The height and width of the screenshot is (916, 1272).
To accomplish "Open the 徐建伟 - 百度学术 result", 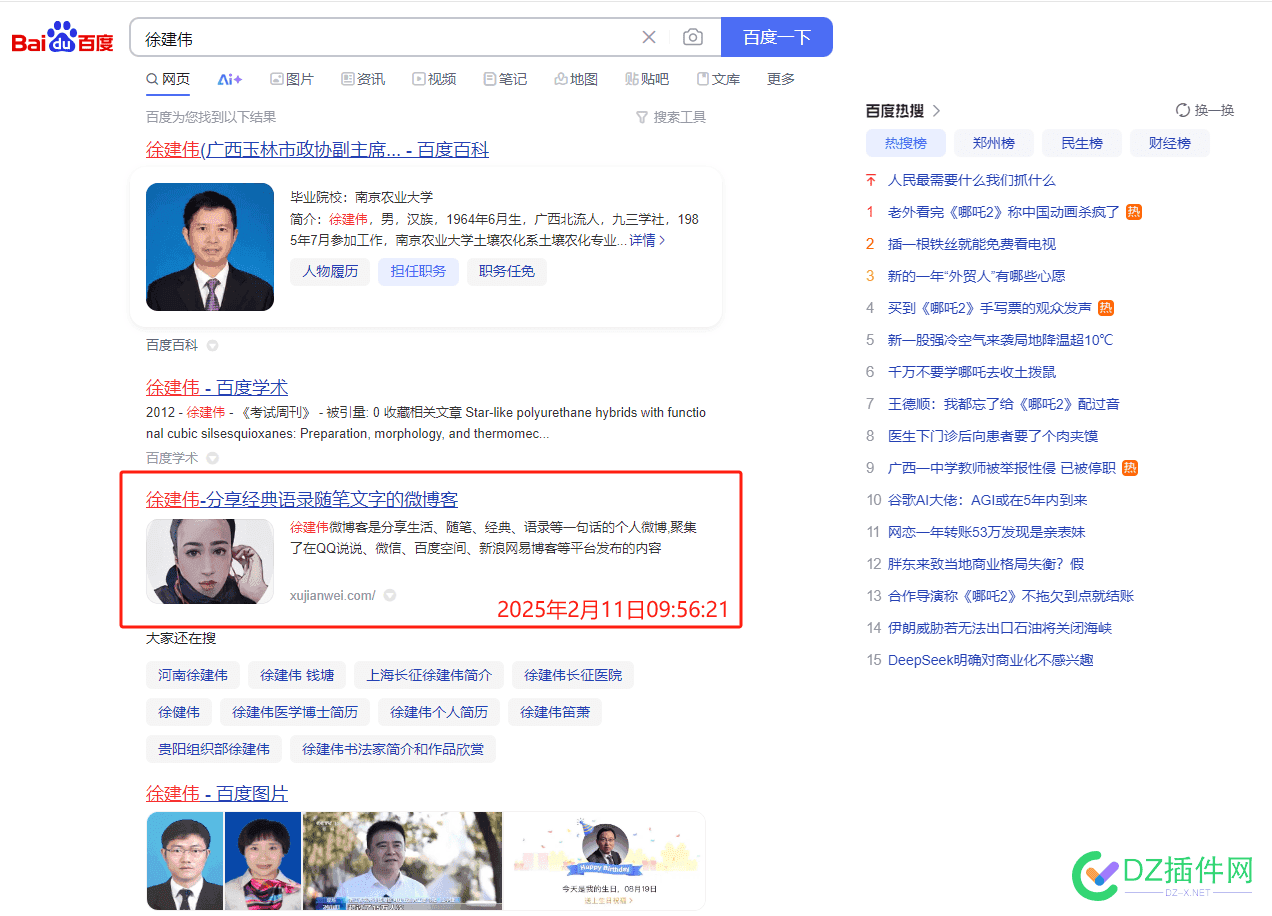I will tap(217, 387).
